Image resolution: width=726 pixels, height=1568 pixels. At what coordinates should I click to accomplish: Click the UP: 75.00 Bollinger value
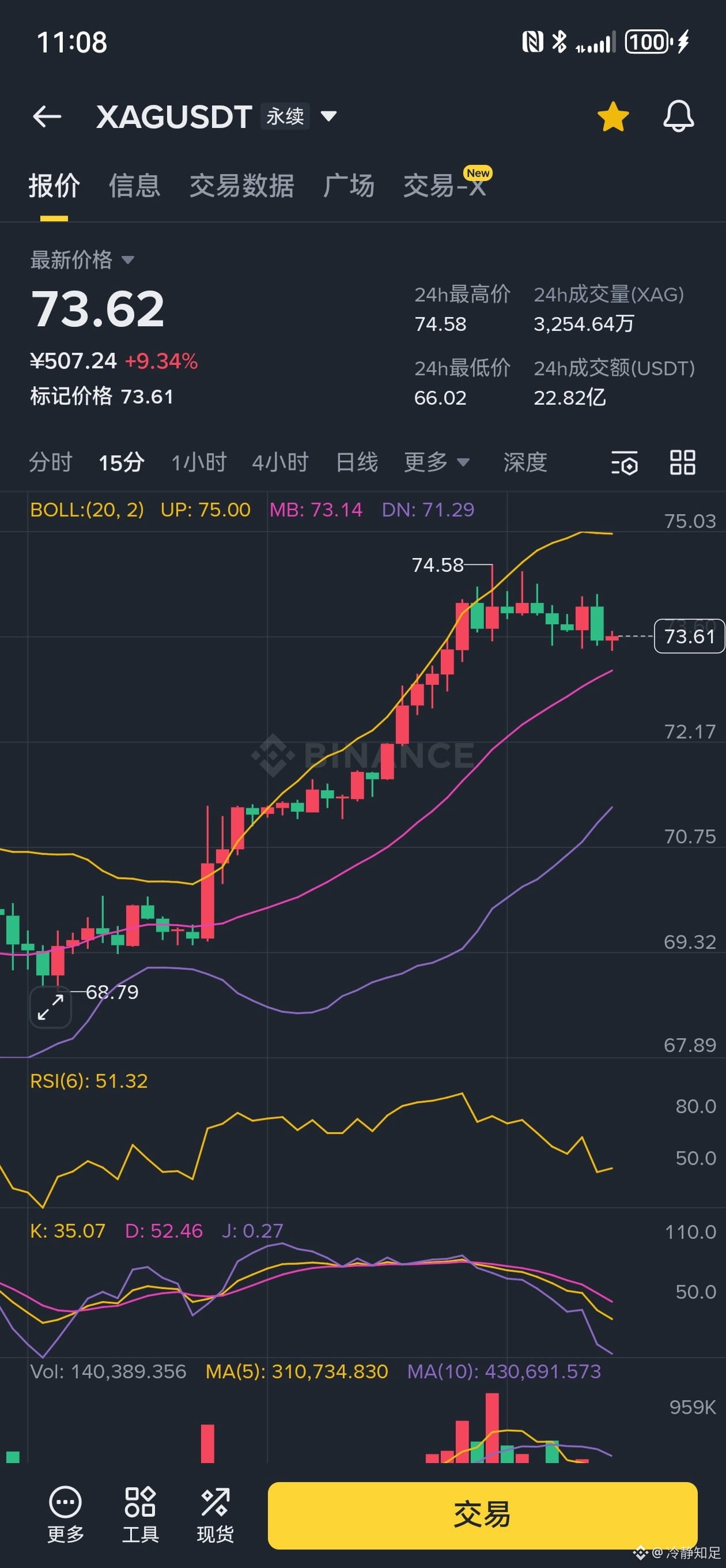point(206,510)
